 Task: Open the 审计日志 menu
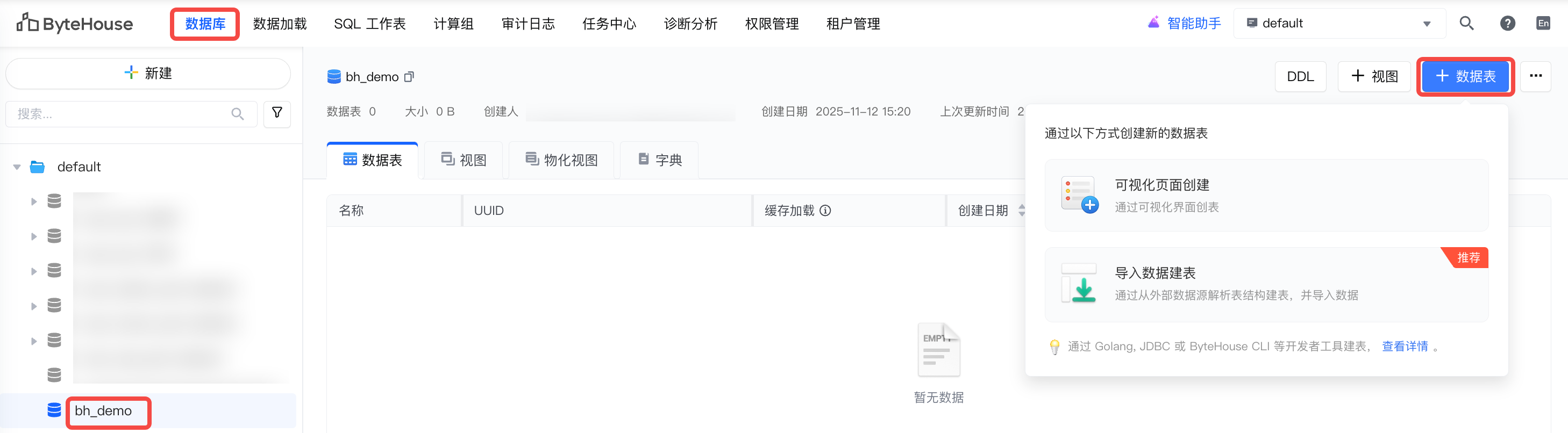coord(529,24)
